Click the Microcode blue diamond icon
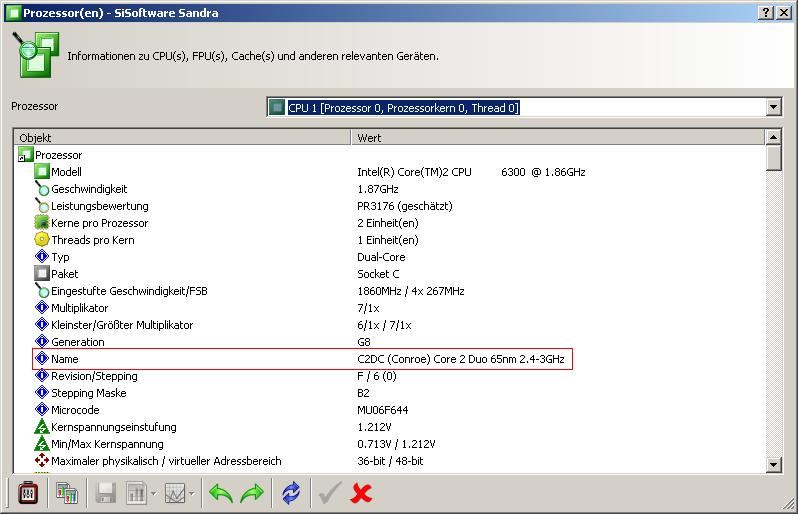The image size is (798, 514). click(x=42, y=409)
